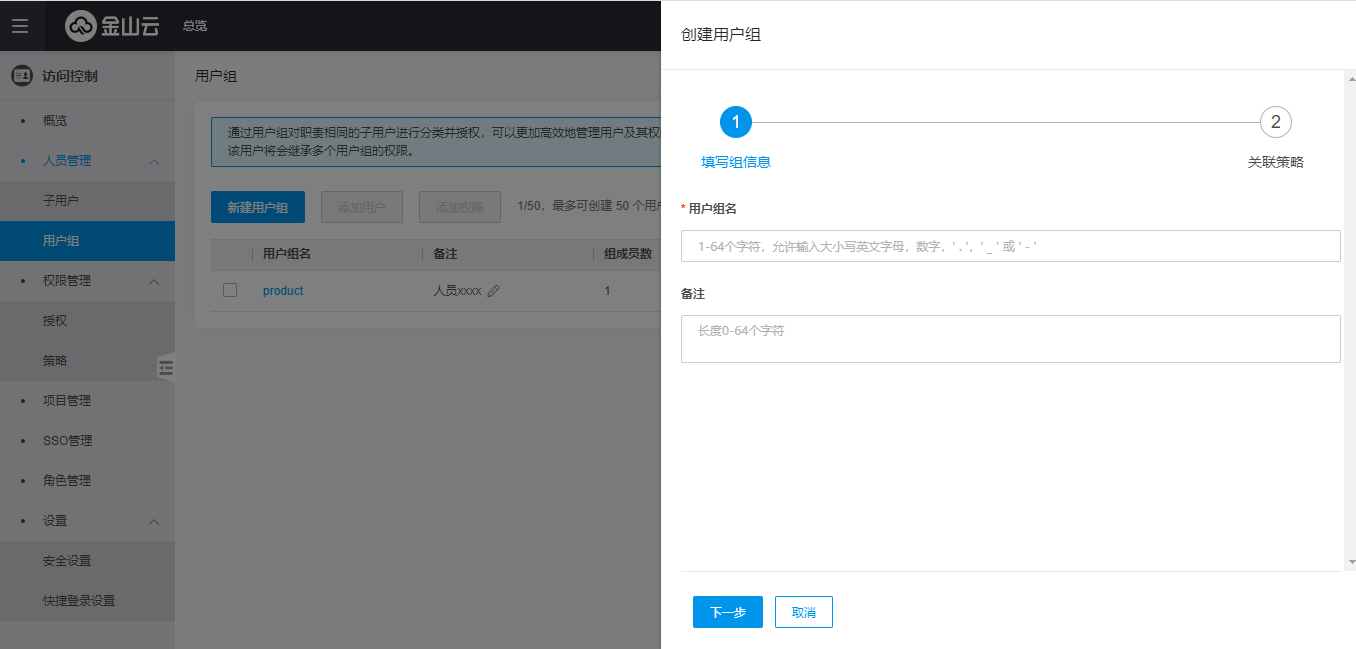The height and width of the screenshot is (649, 1356).
Task: Click the drawer scrollbar up arrow
Action: pyautogui.click(x=1350, y=77)
